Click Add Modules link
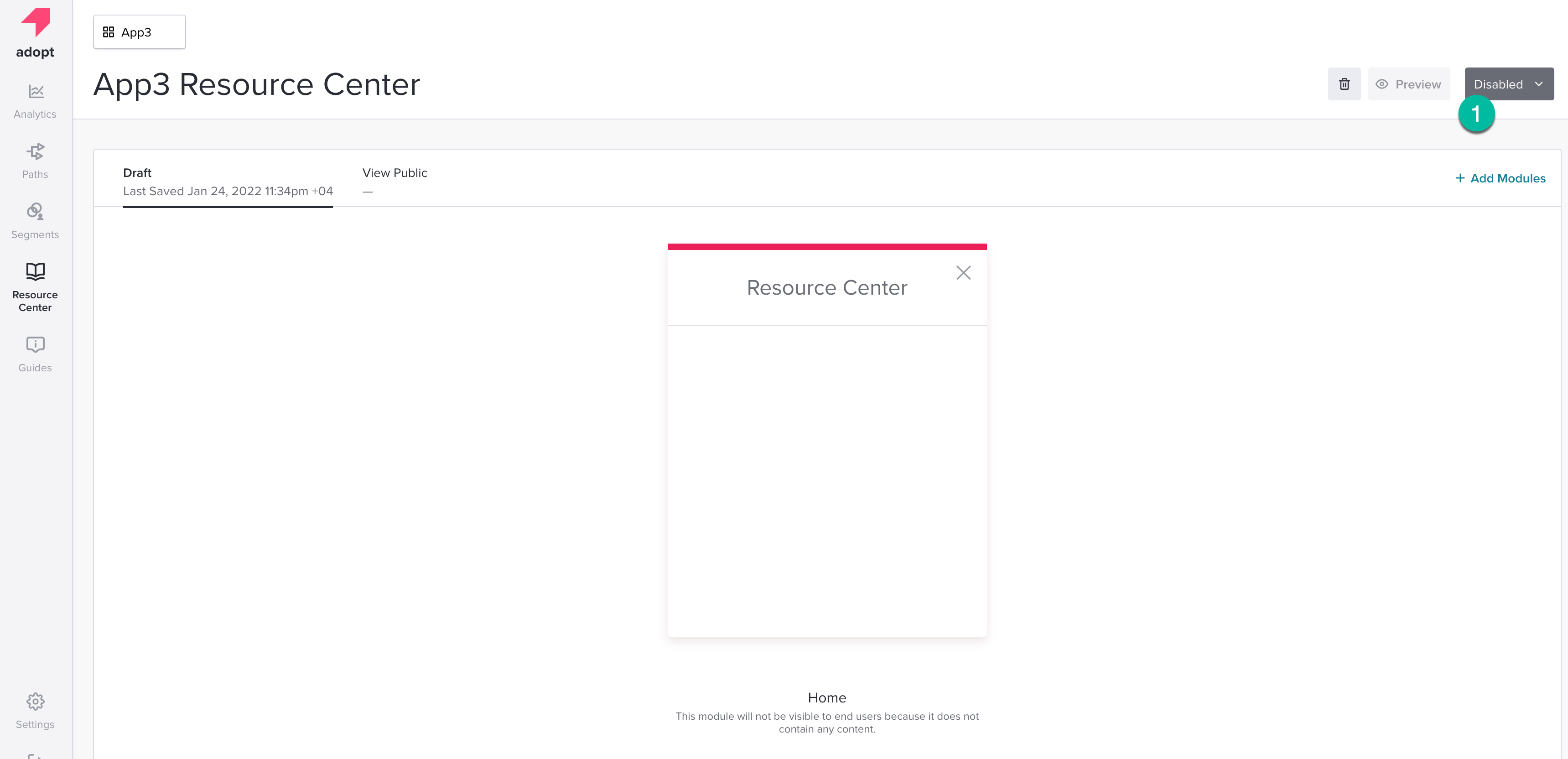The image size is (1568, 759). pos(1501,178)
